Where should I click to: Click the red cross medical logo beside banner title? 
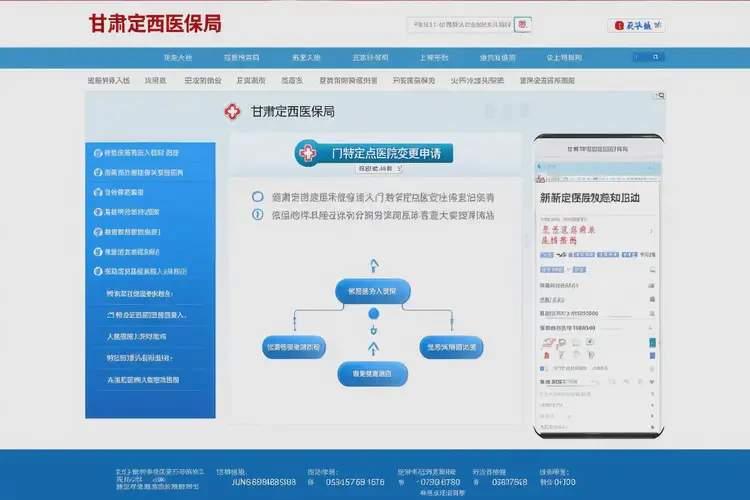(232, 113)
